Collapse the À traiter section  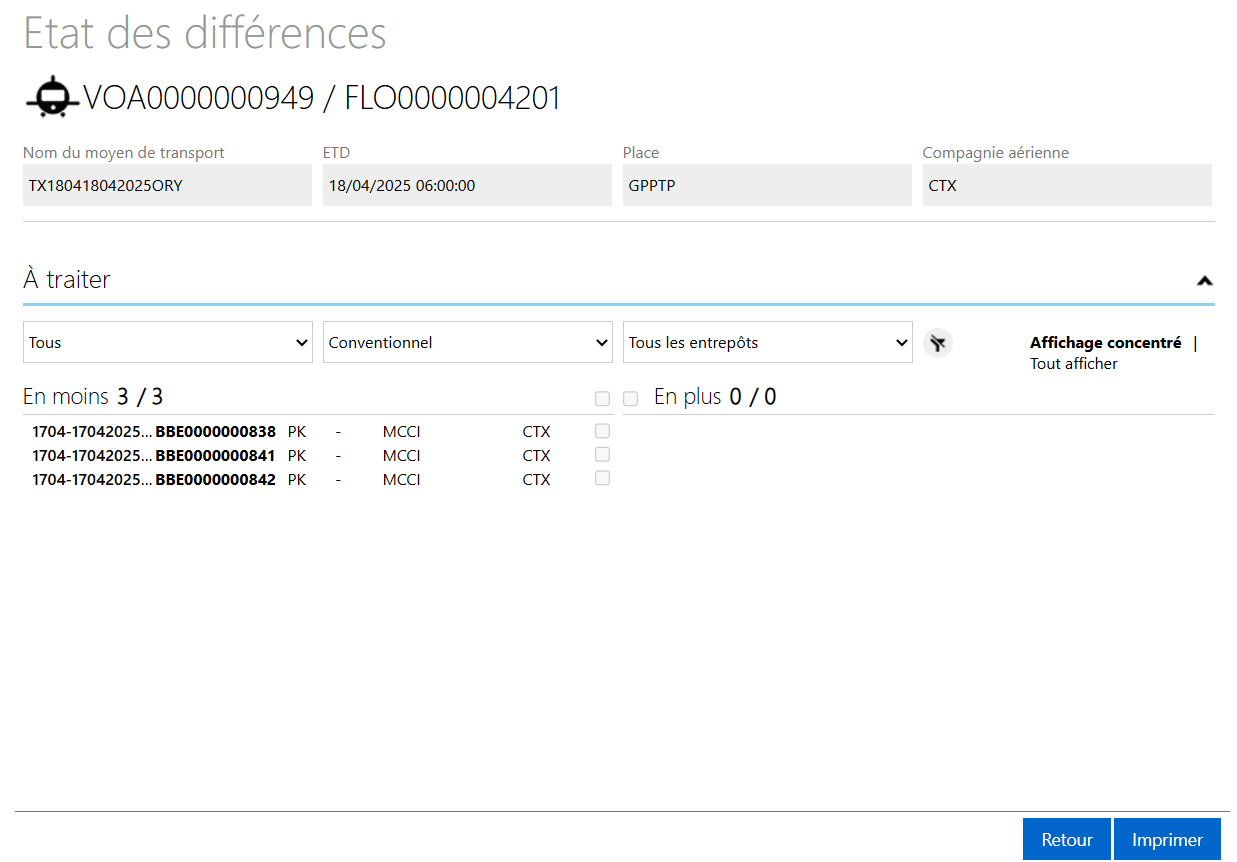point(1204,281)
